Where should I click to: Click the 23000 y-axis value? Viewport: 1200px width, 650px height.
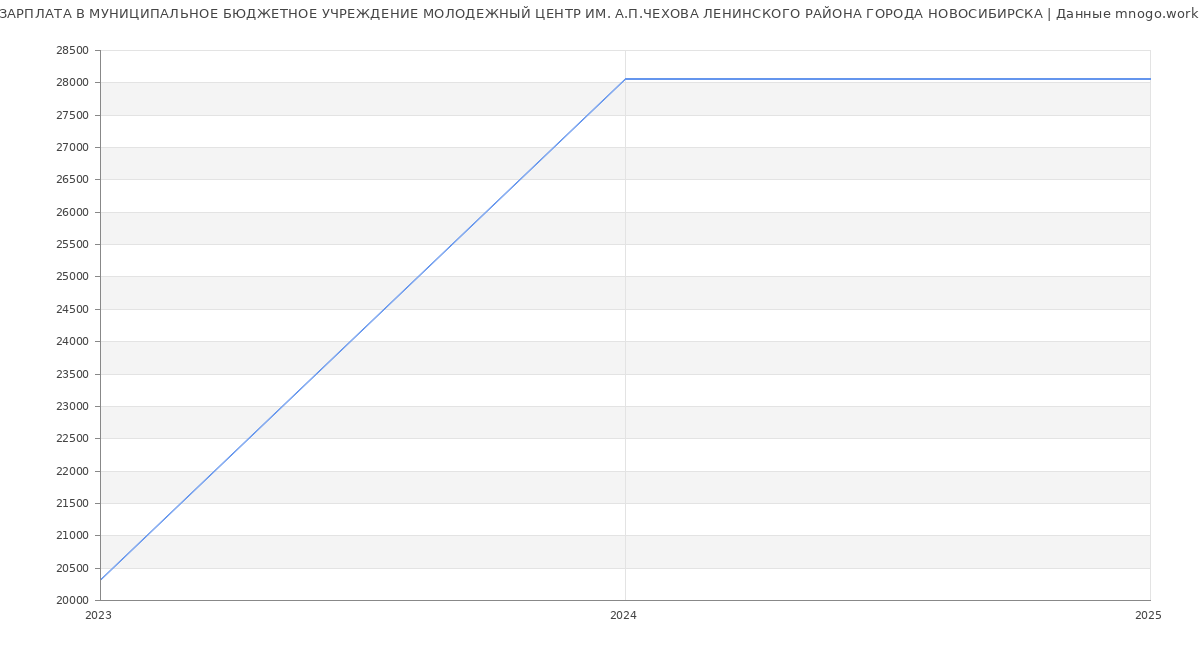[72, 407]
